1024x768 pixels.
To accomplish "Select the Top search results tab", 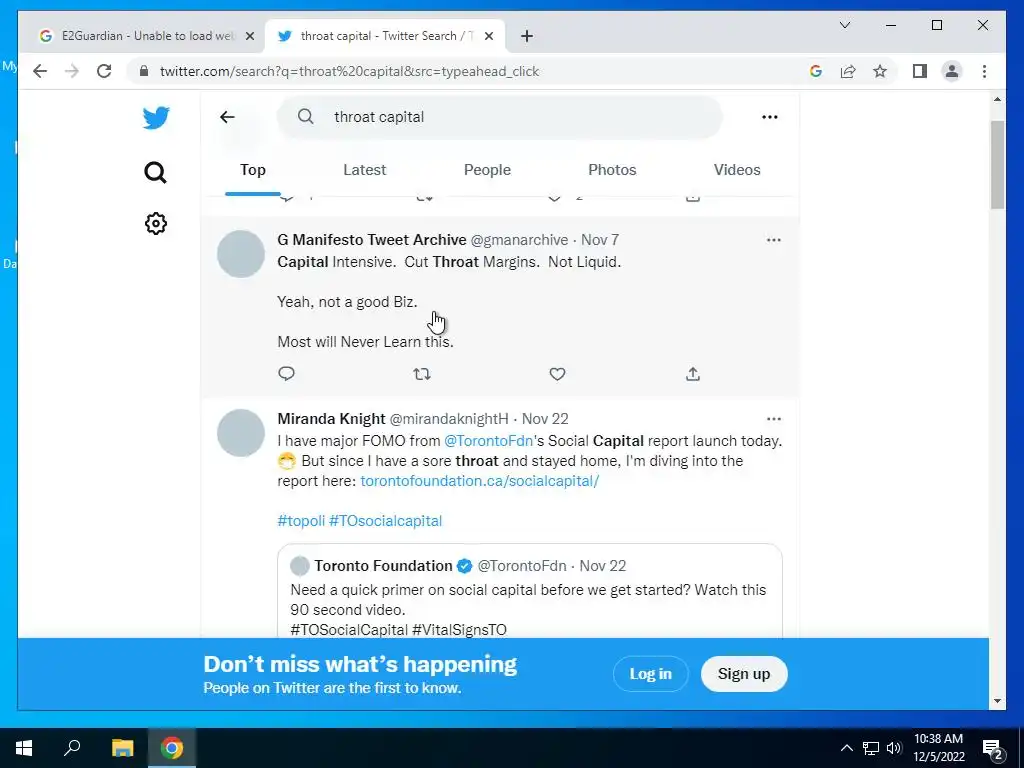I will [253, 170].
